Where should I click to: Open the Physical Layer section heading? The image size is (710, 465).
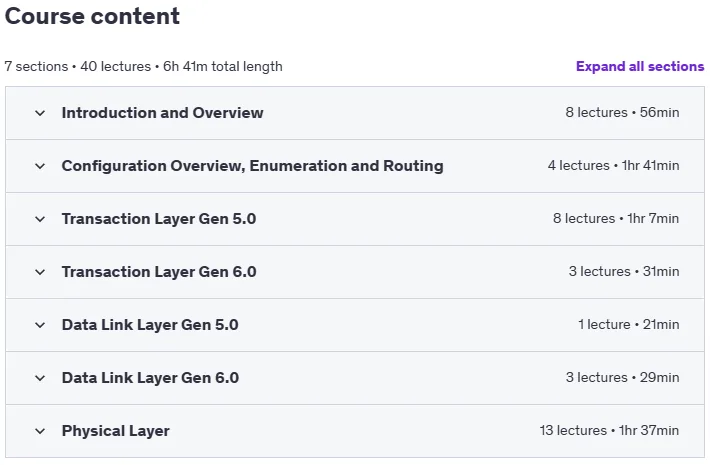(116, 431)
